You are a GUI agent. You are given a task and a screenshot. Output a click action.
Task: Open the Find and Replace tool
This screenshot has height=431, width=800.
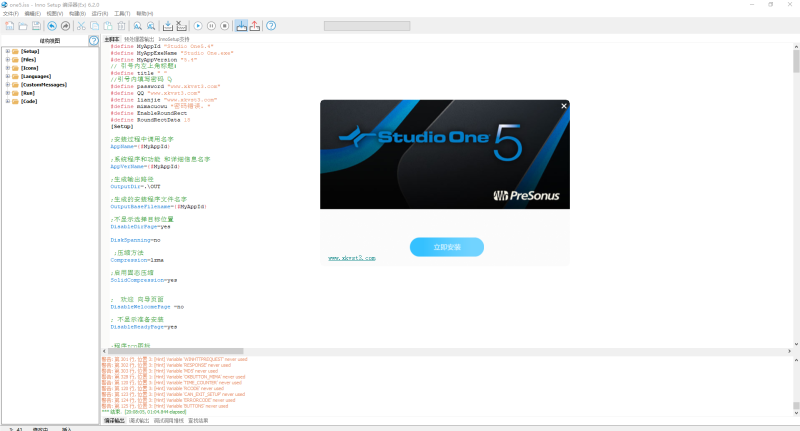point(151,26)
